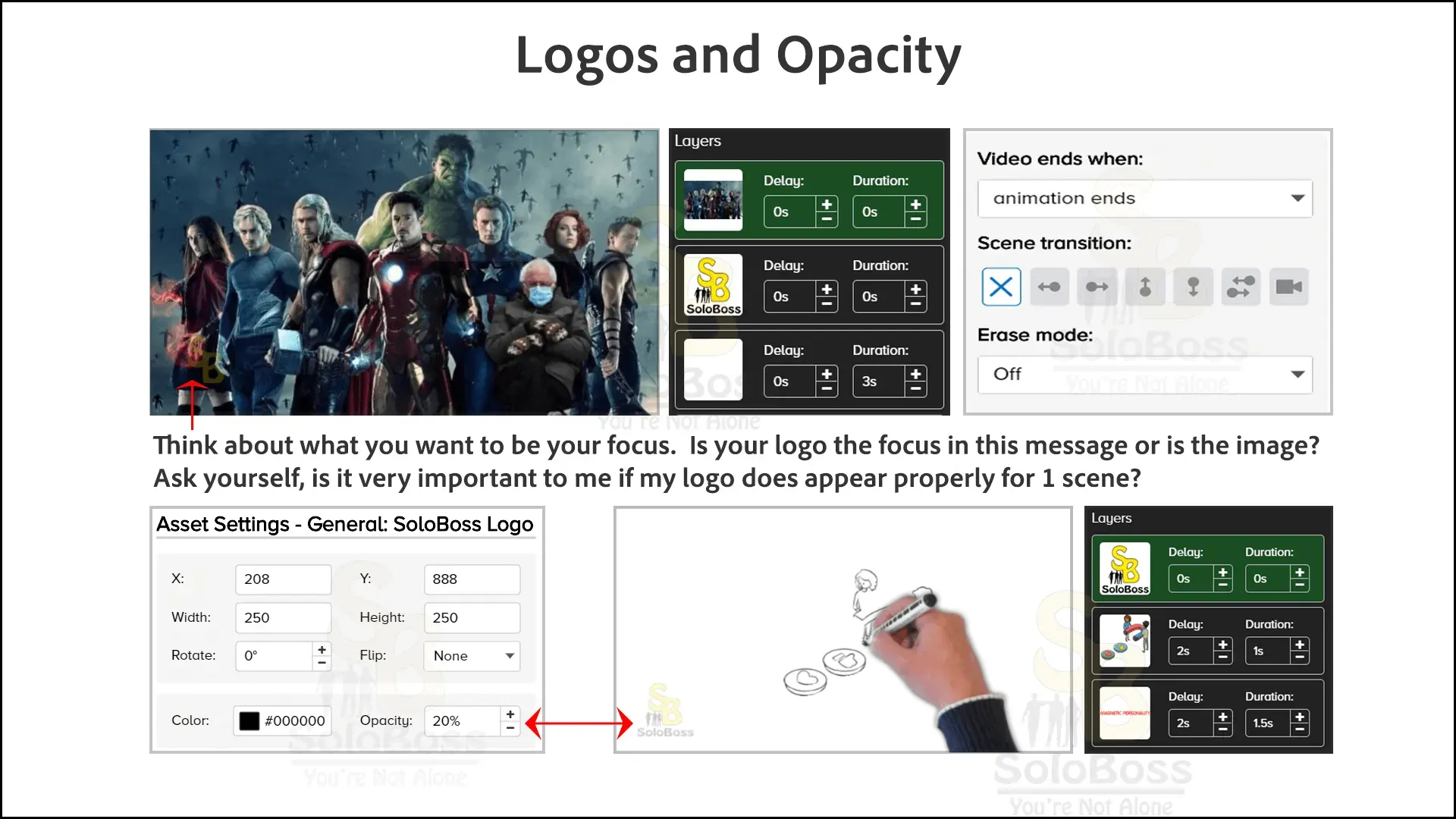Increase 2s Delay on the 1s-duration layer
Screen dimensions: 1456x819
1222,645
